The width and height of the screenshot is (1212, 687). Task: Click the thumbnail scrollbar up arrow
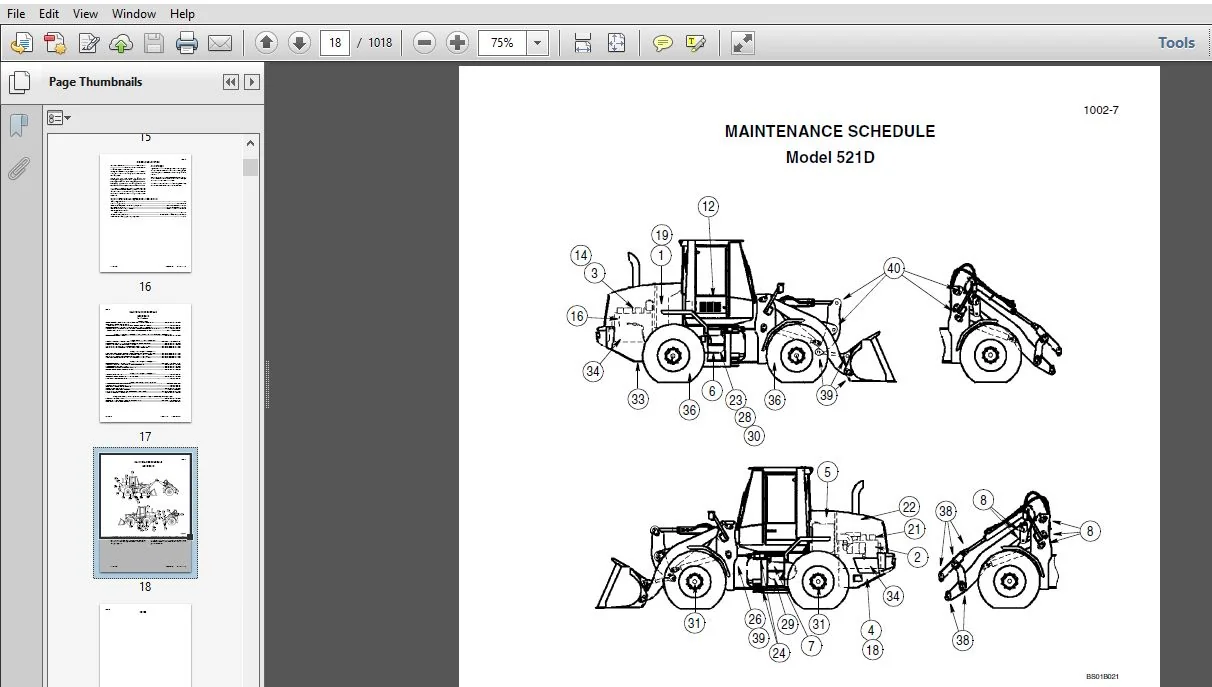(251, 144)
